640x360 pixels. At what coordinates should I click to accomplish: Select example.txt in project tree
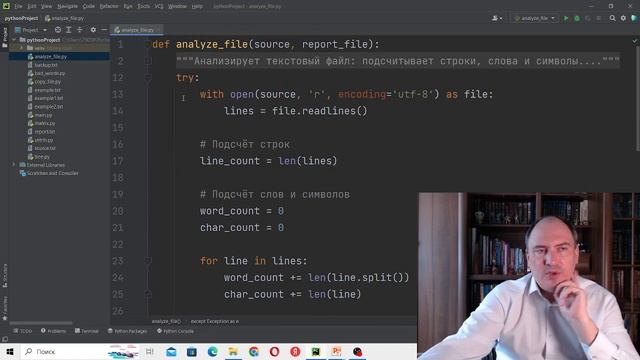(47, 90)
